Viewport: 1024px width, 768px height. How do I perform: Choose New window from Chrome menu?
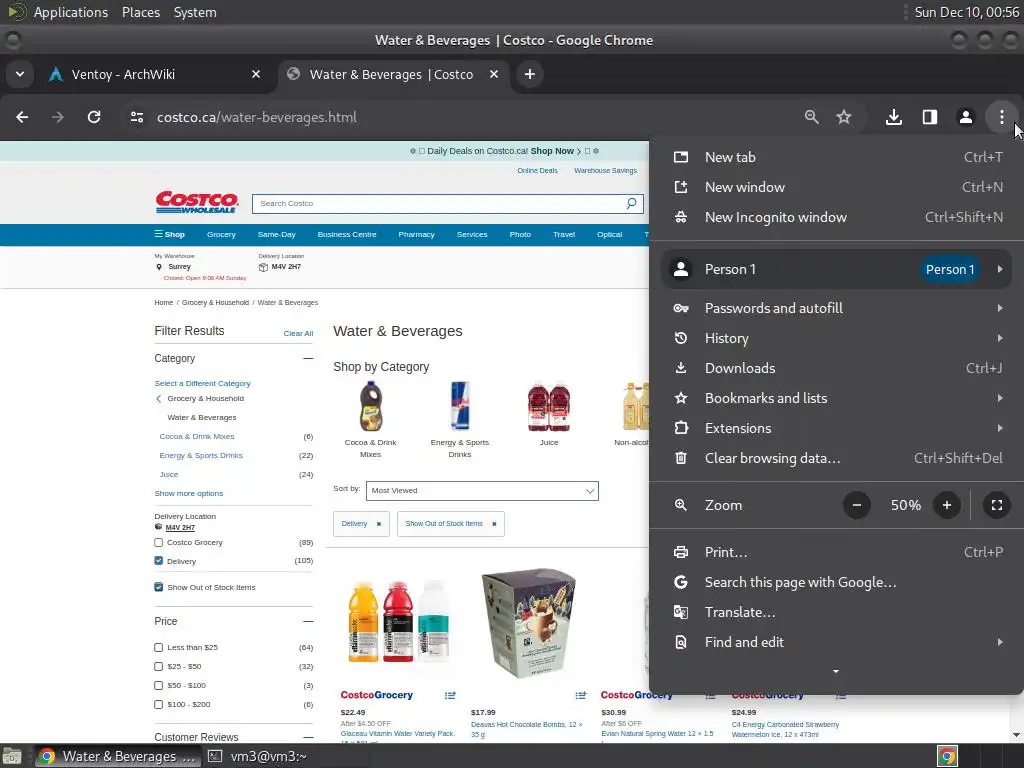(837, 187)
